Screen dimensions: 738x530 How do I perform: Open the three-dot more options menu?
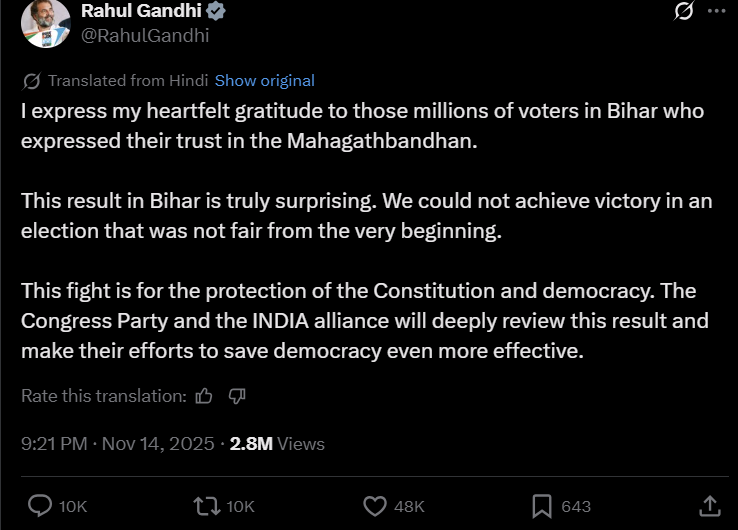(x=716, y=11)
